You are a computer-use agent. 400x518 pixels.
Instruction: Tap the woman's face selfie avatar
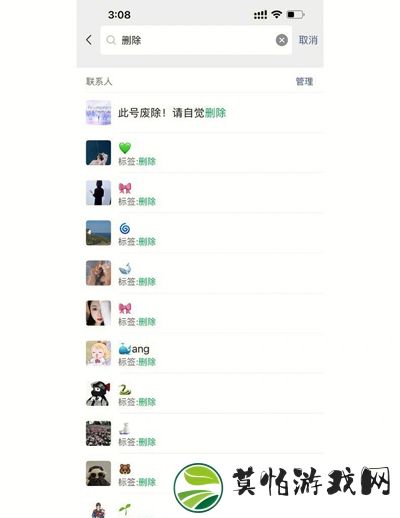(98, 313)
